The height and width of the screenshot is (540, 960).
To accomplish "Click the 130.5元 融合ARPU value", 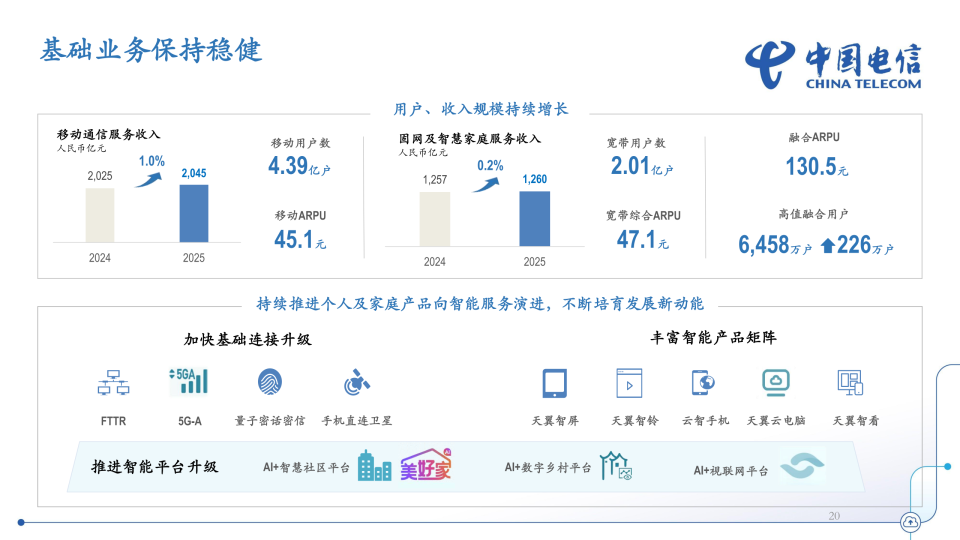I will click(817, 167).
